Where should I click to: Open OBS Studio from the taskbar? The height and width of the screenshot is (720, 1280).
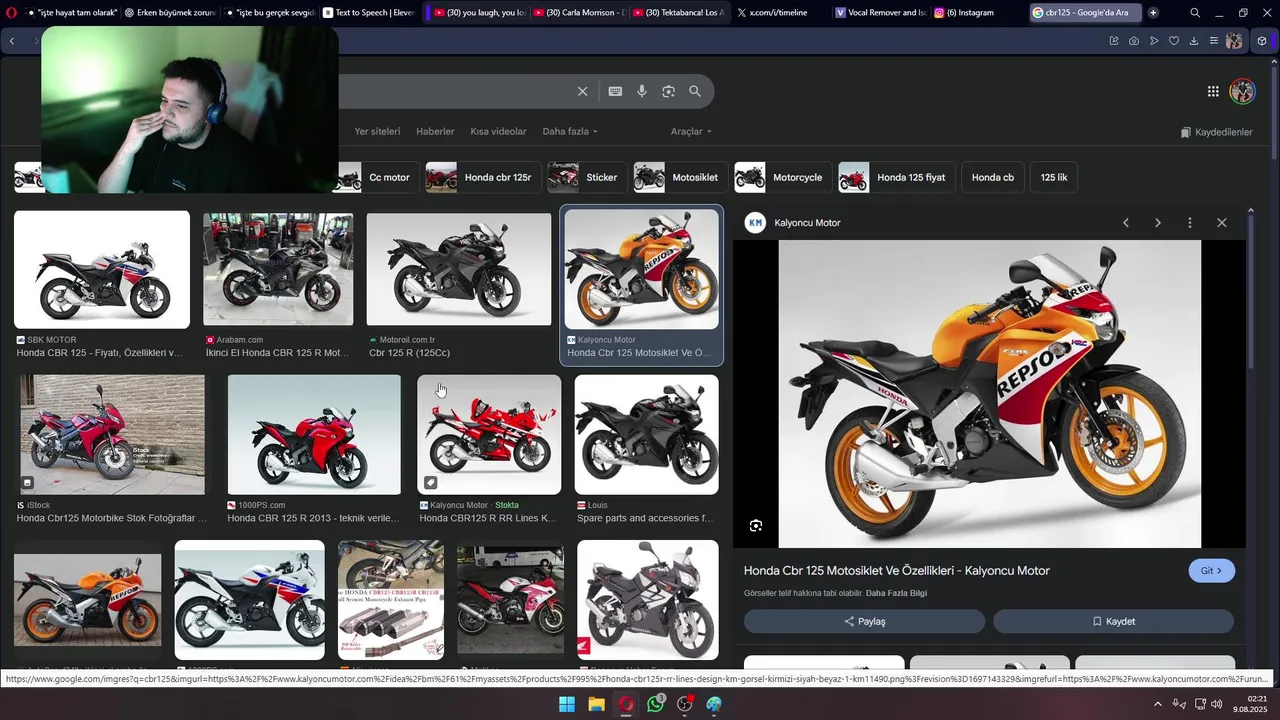pyautogui.click(x=685, y=704)
